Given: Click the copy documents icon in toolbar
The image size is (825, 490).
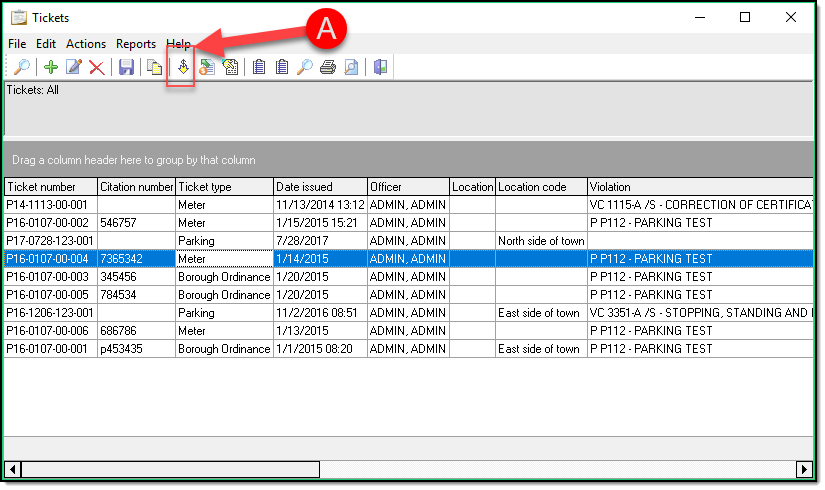Looking at the screenshot, I should point(154,67).
